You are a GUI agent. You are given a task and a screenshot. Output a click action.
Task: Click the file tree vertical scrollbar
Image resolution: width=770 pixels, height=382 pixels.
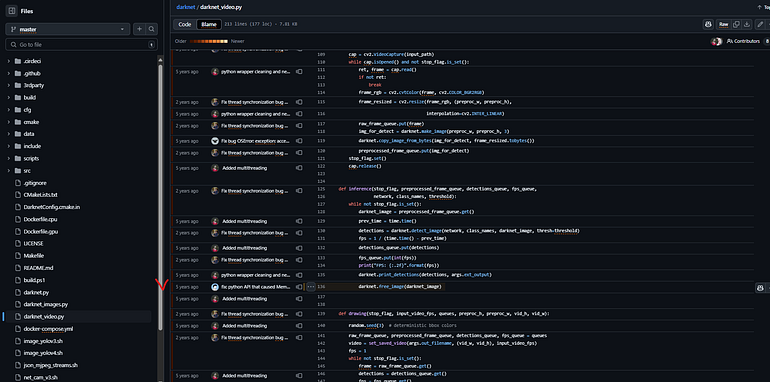[160, 196]
